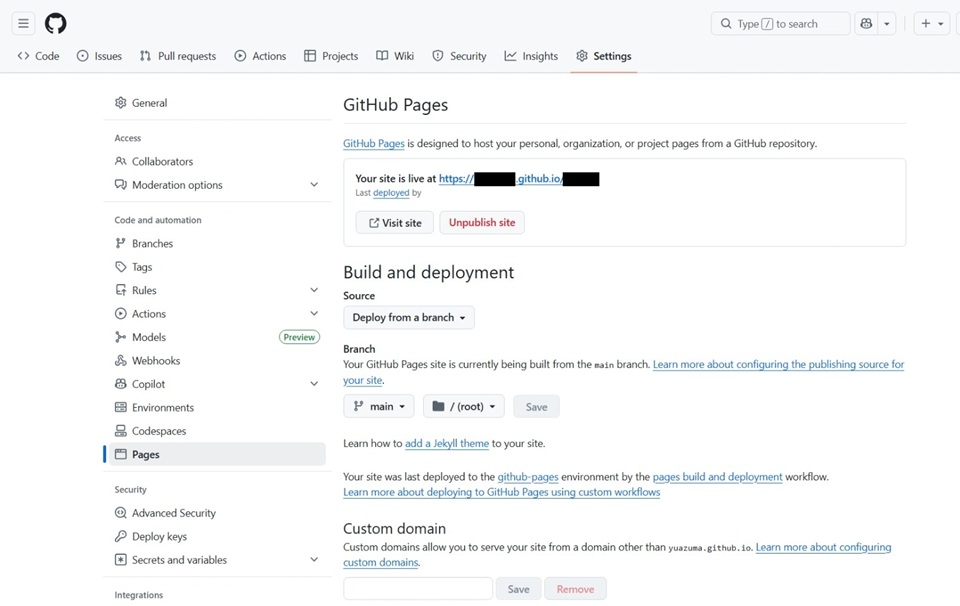Open the global navigation hamburger menu
The image size is (960, 606).
(x=23, y=23)
